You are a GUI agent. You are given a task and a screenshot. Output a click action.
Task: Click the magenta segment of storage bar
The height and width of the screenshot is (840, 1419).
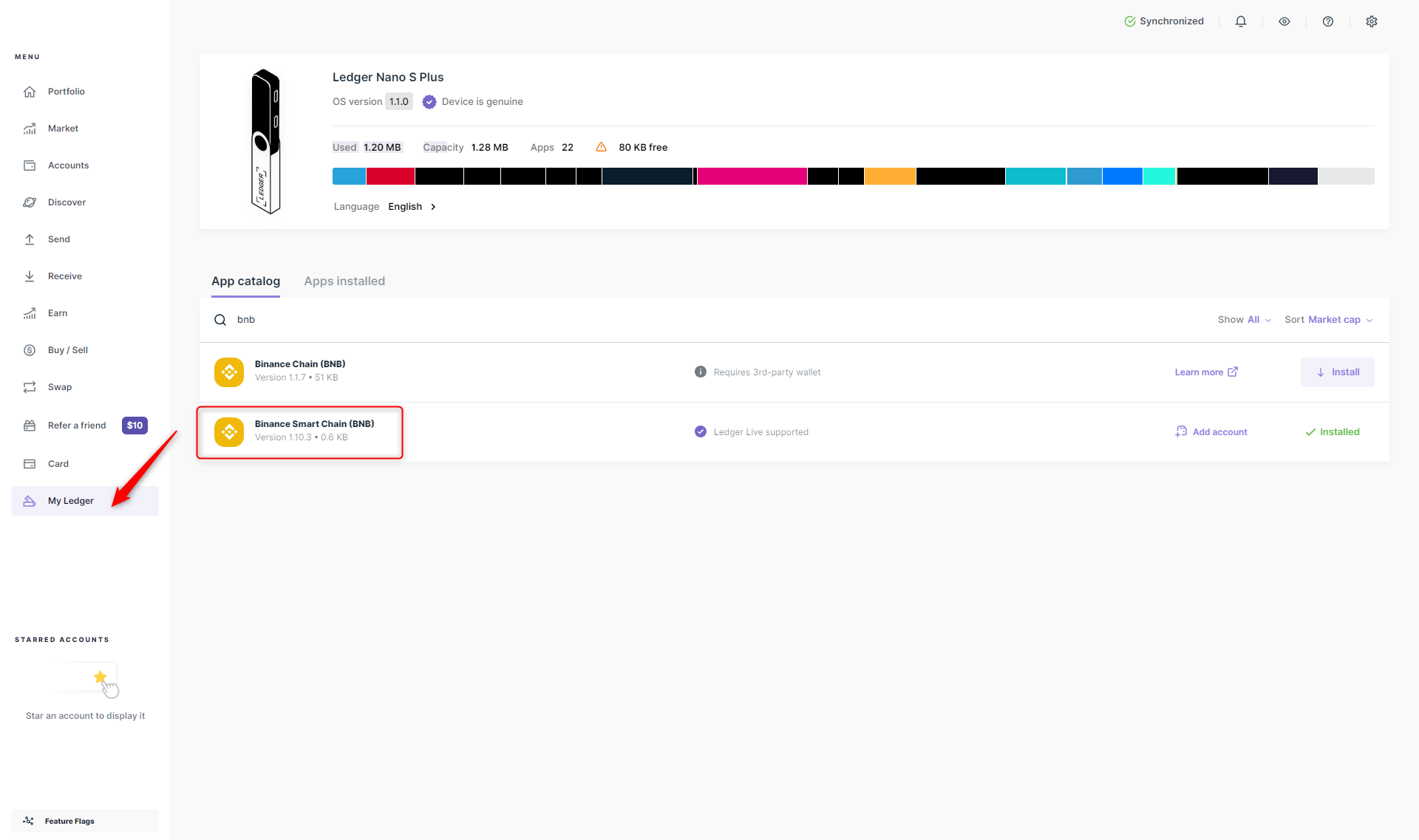click(x=752, y=176)
